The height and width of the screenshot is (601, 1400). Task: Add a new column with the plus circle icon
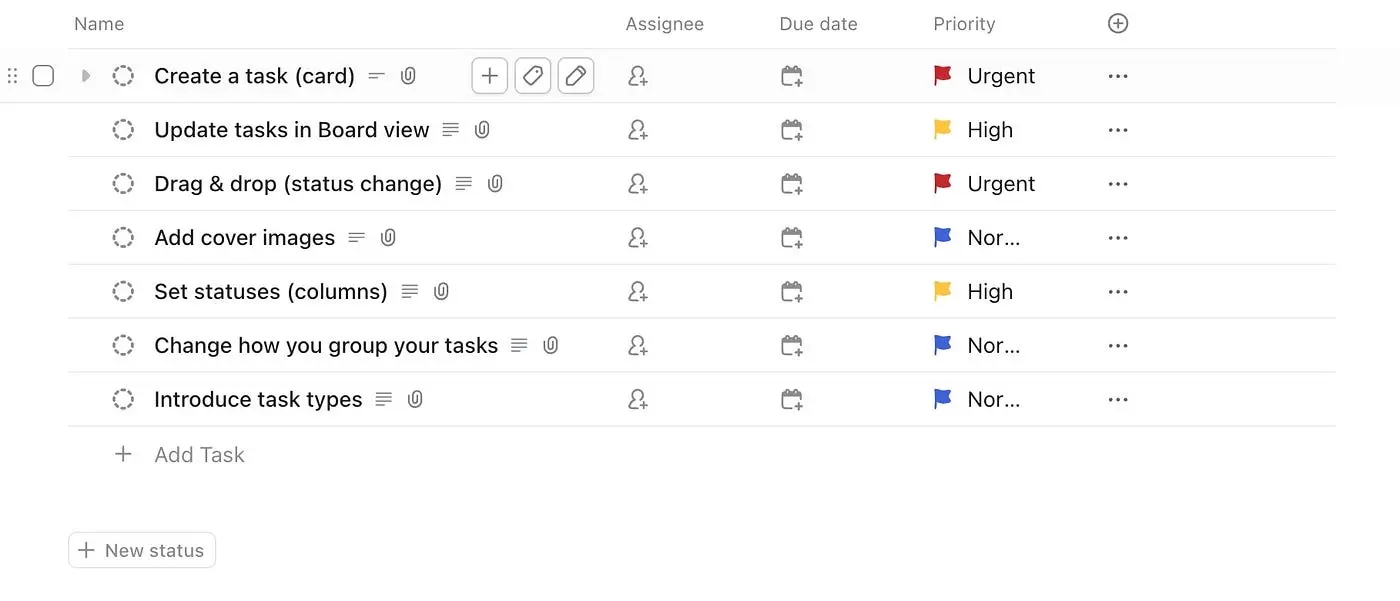(1118, 24)
